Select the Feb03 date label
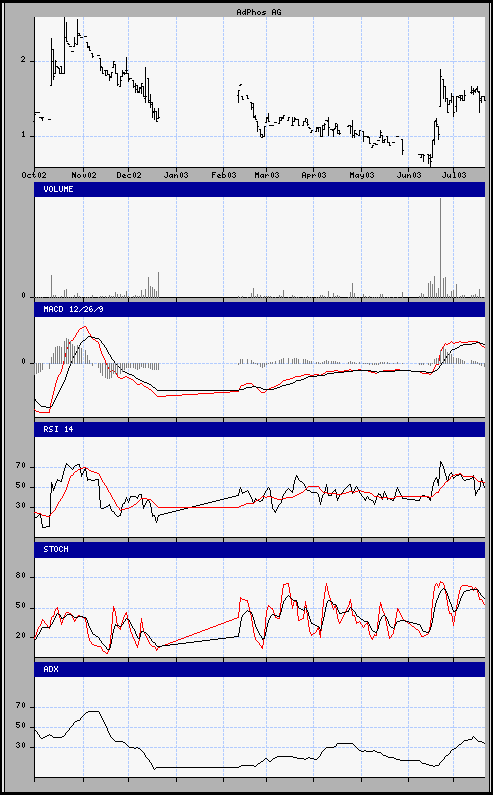 224,175
